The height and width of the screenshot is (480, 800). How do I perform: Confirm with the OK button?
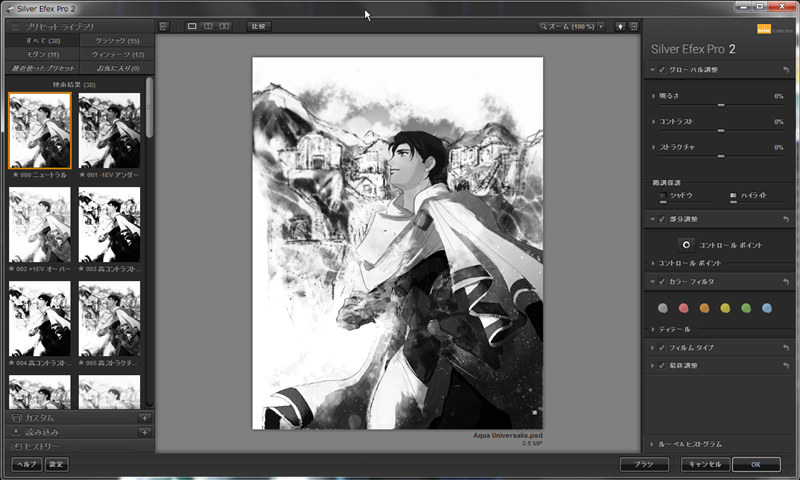click(756, 464)
